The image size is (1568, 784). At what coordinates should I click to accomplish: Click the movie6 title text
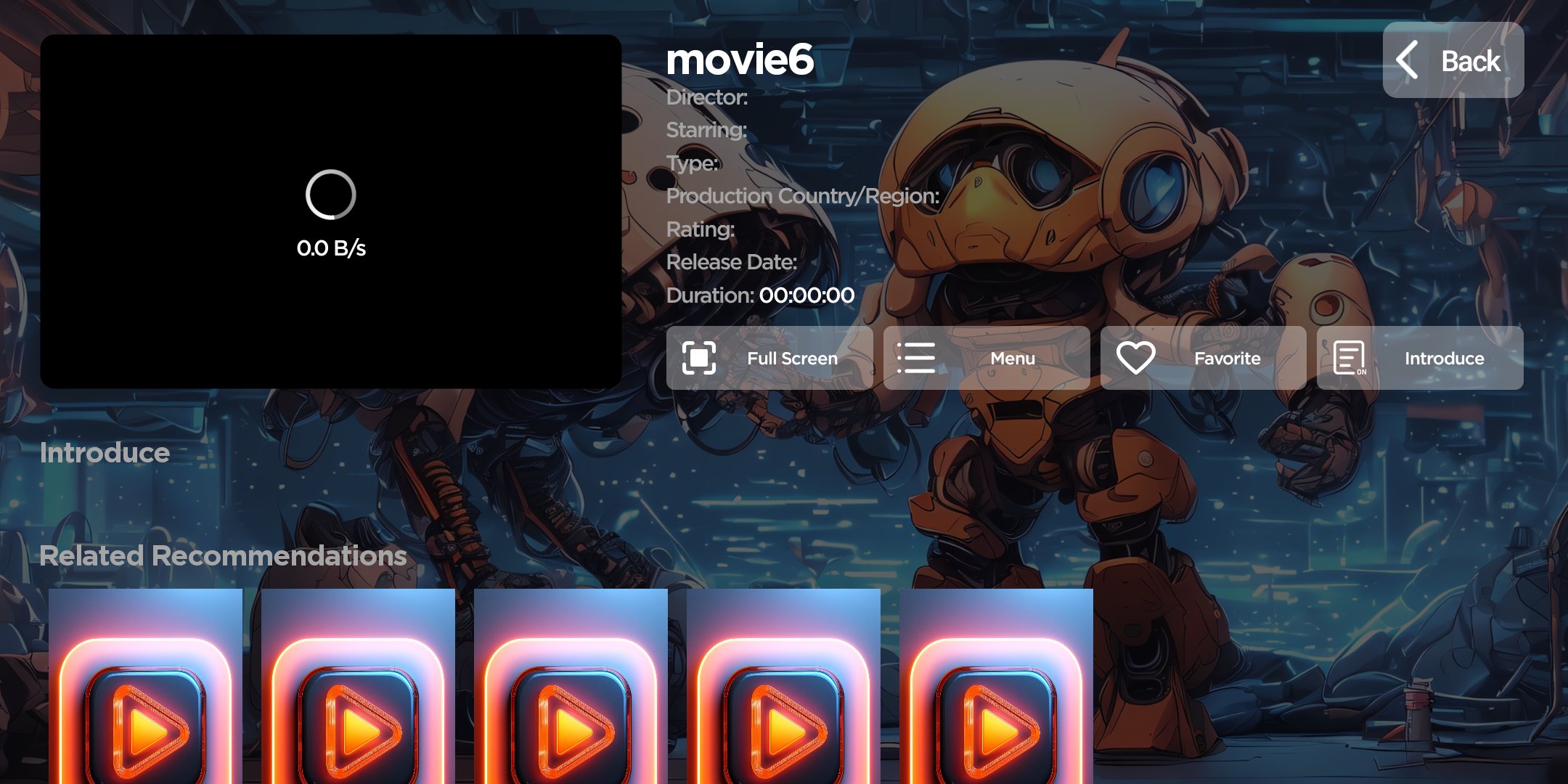[740, 60]
